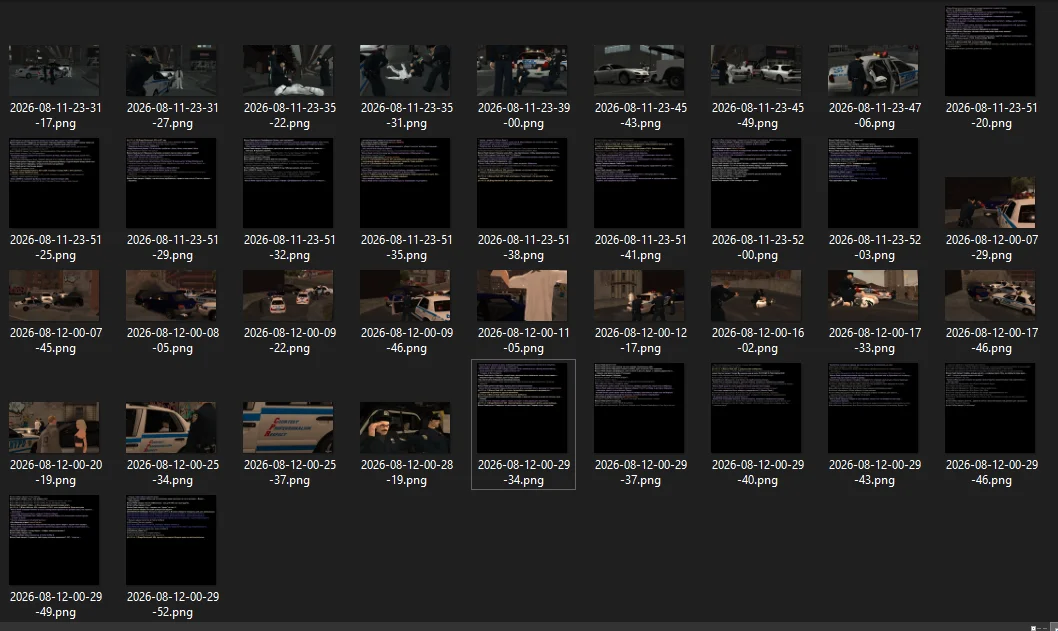Select chat log image 2026-08-11-23-51-20.png
Viewport: 1058px width, 631px height.
coord(990,51)
